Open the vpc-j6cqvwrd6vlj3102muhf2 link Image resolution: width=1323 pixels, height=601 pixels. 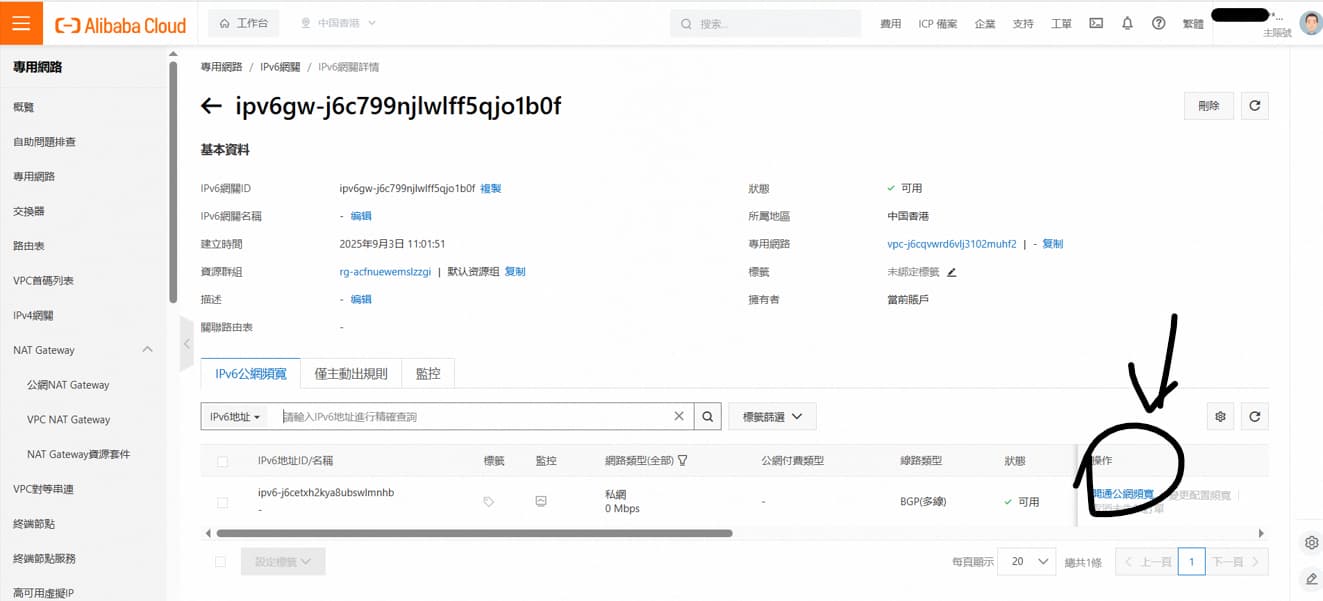coord(944,244)
